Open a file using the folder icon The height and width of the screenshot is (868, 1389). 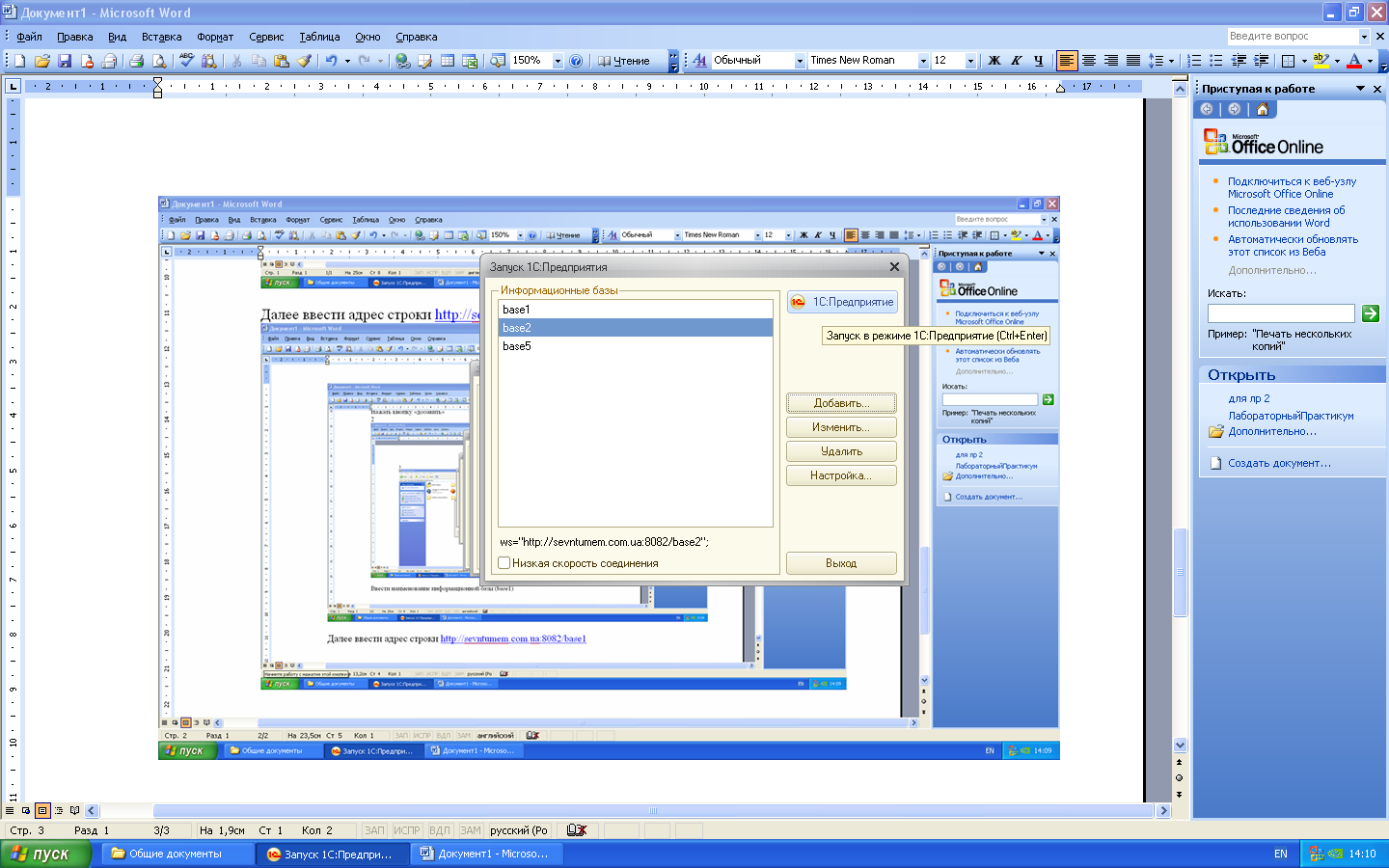(x=41, y=61)
